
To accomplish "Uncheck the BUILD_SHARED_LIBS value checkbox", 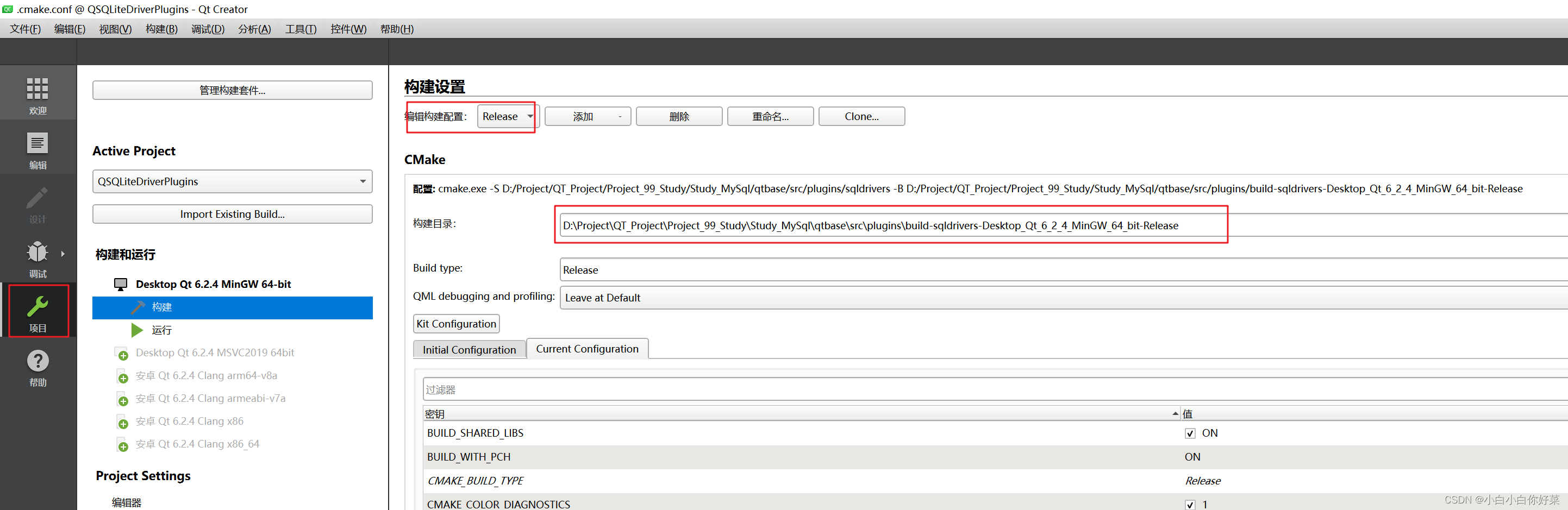I will point(1190,433).
